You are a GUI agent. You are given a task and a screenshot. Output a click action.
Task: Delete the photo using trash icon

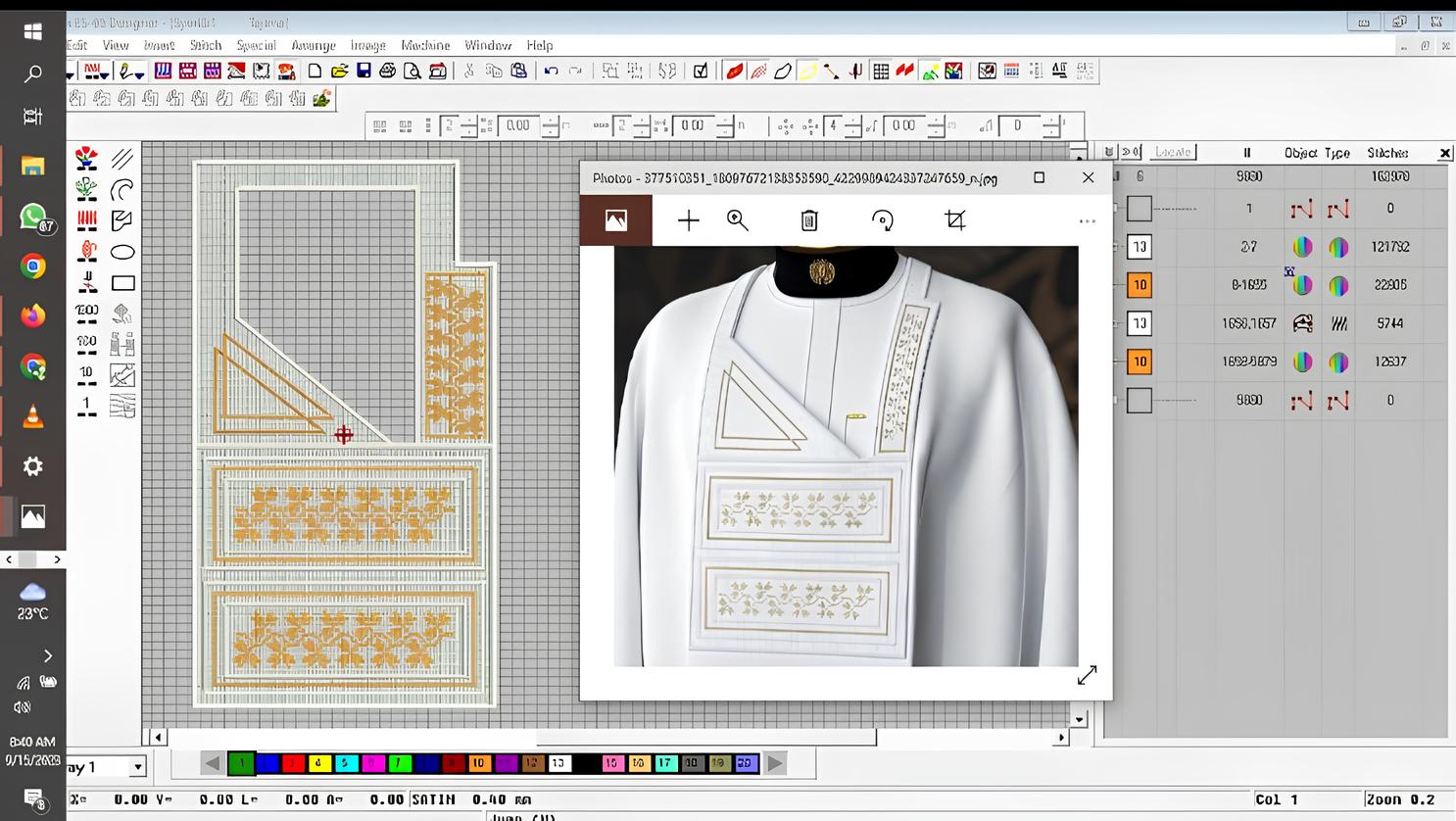point(809,220)
